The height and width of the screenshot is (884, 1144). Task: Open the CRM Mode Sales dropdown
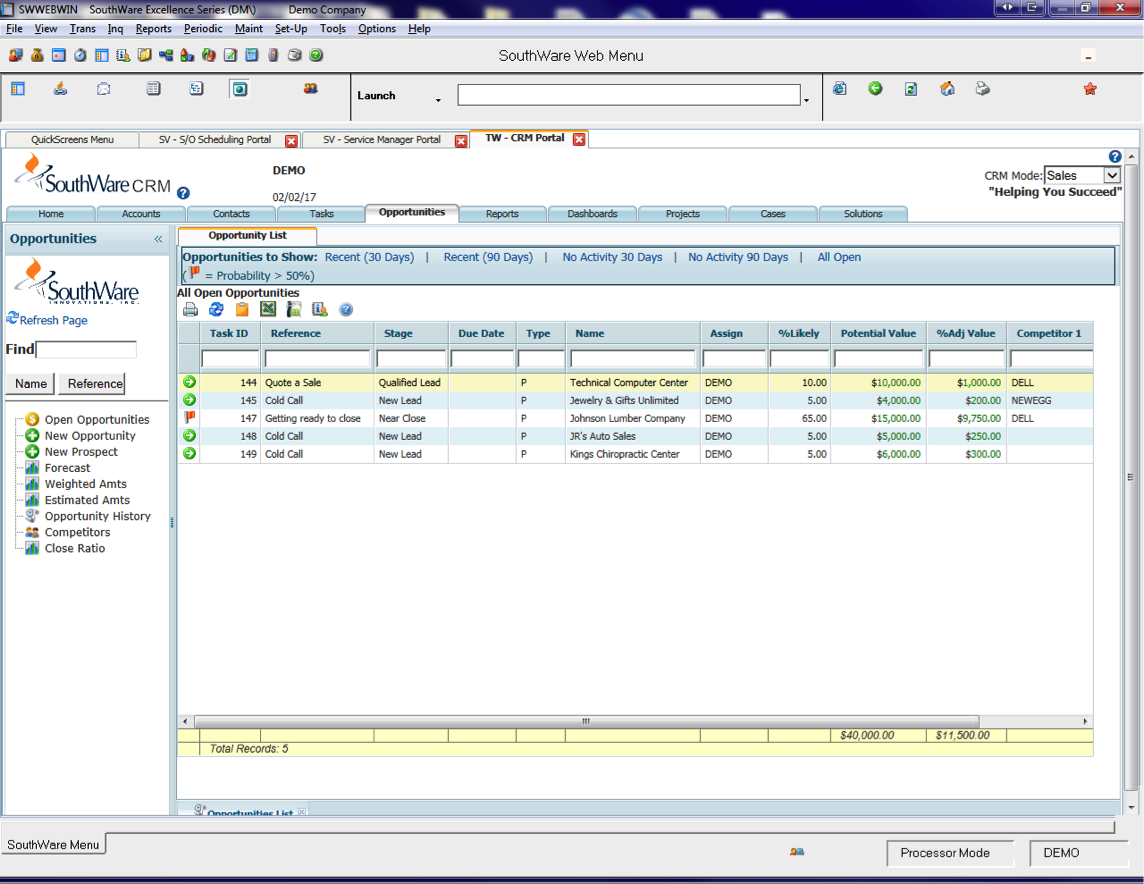click(1111, 176)
